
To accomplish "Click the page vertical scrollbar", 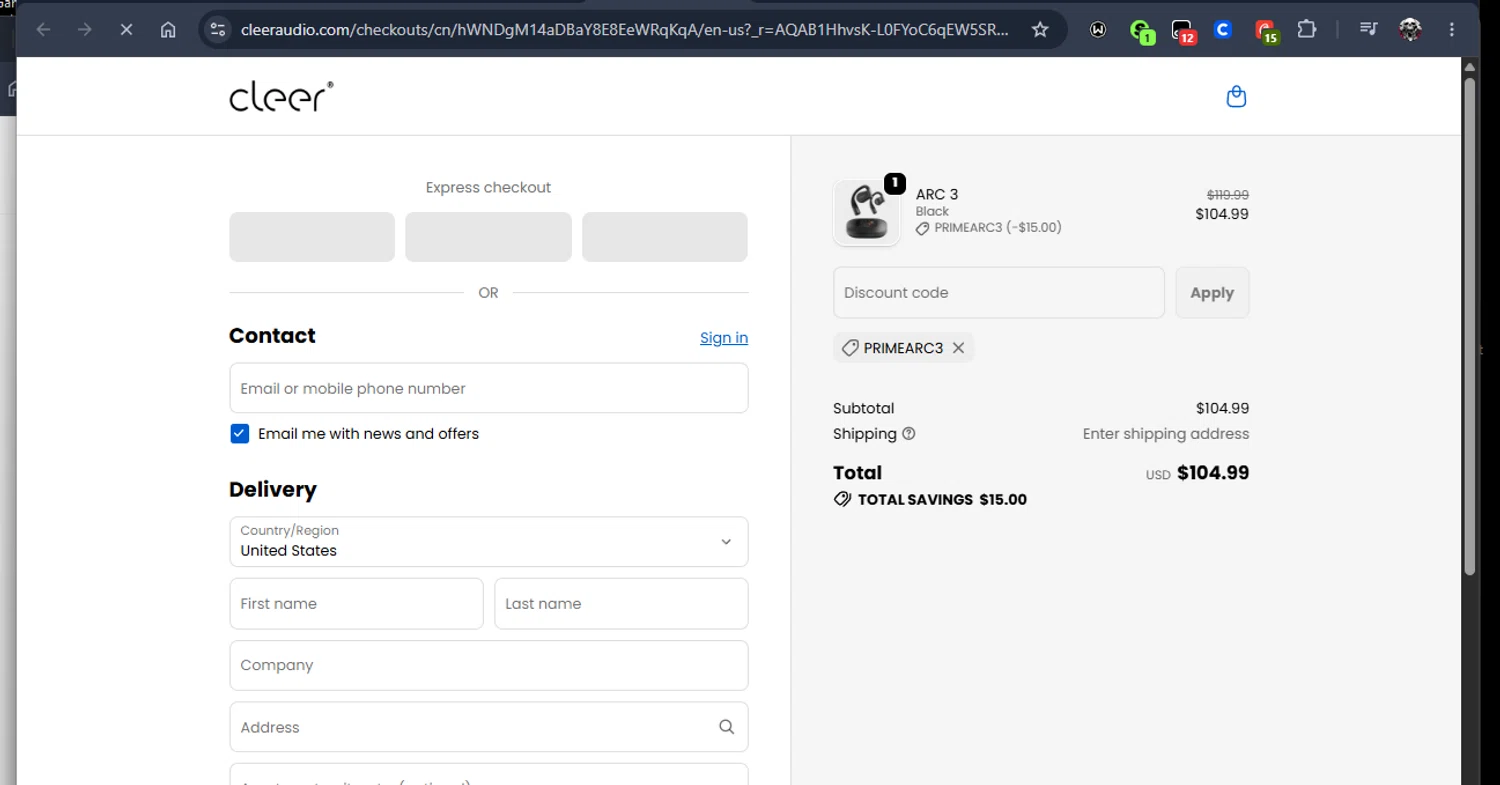I will (x=1469, y=325).
